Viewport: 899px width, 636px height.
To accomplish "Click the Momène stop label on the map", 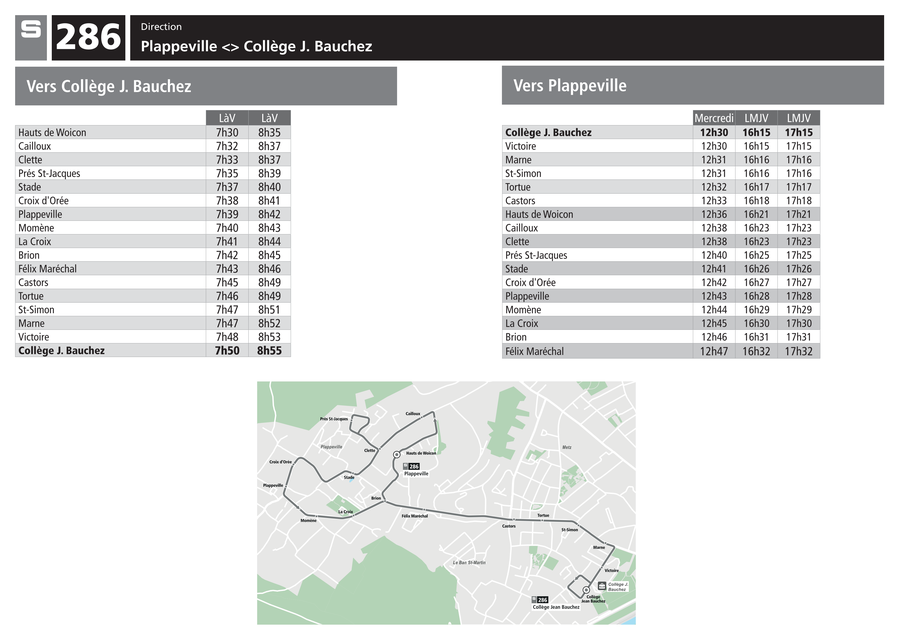I will pyautogui.click(x=308, y=520).
